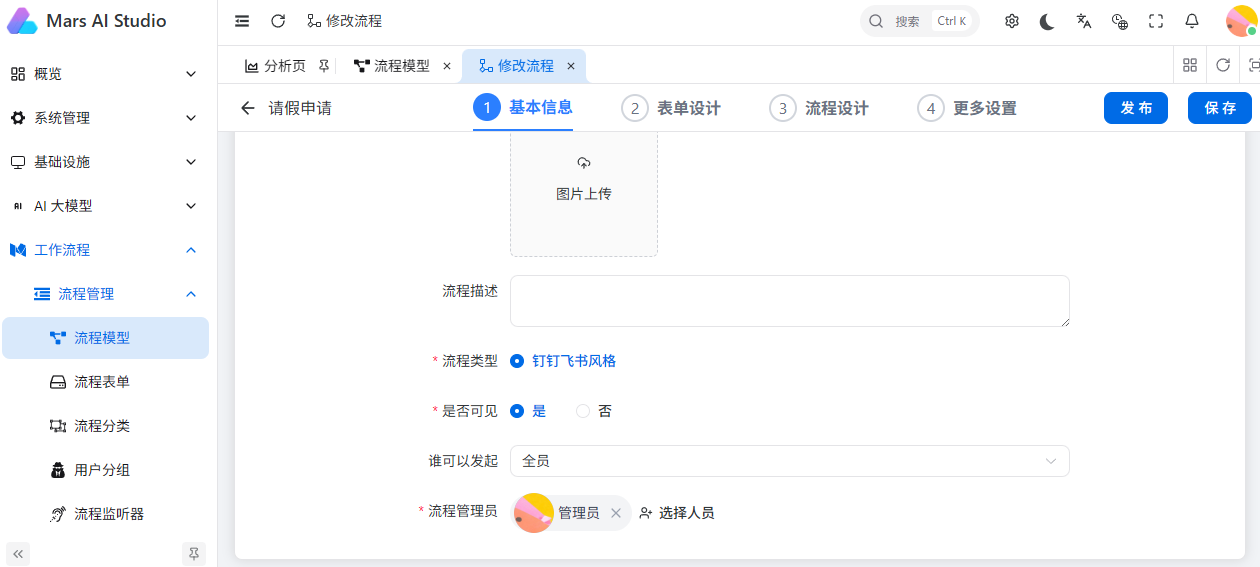
Task: Open 流程模型 in sidebar
Action: [105, 338]
